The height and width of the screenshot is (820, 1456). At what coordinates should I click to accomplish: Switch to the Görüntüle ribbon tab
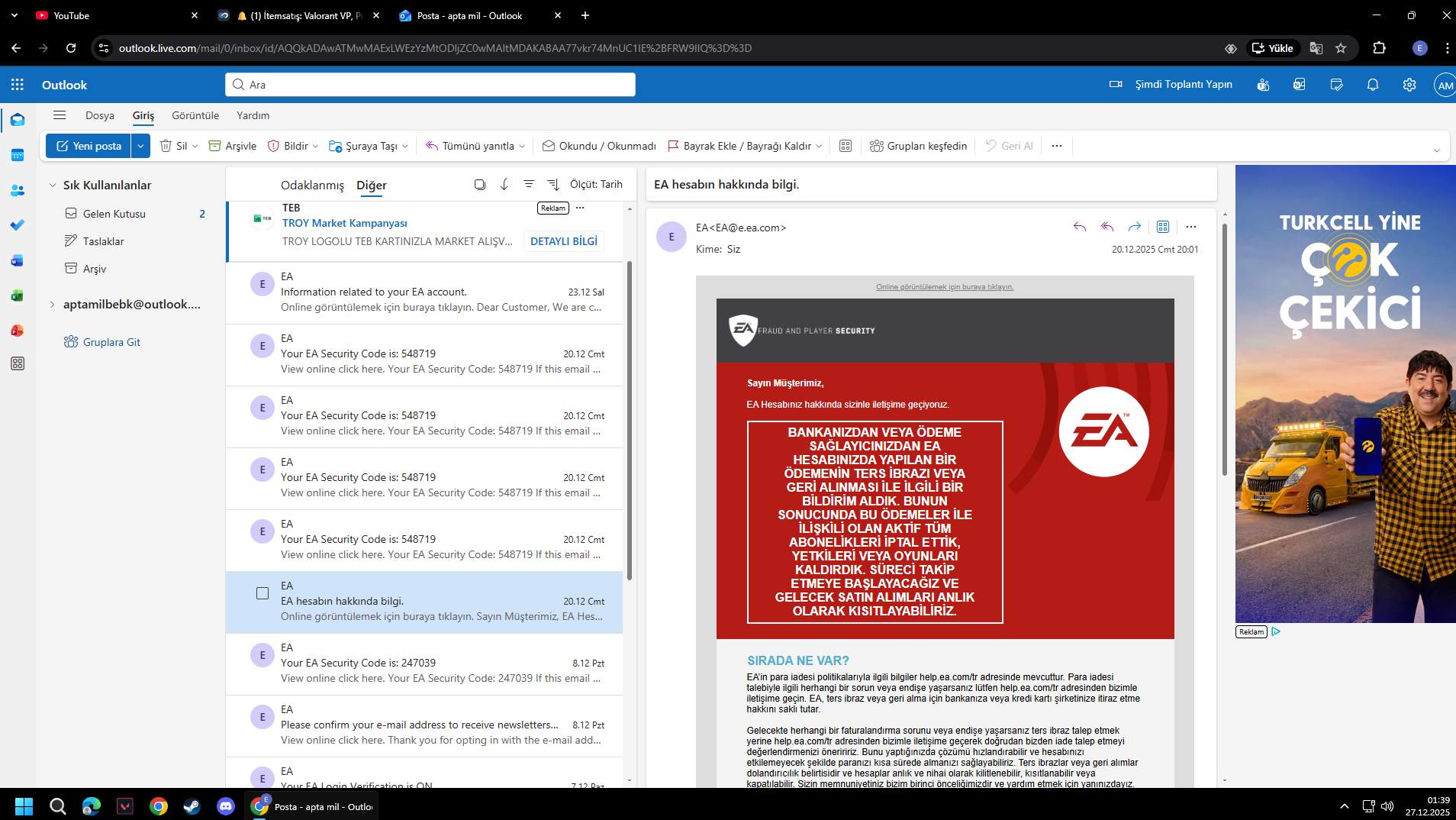pos(195,115)
